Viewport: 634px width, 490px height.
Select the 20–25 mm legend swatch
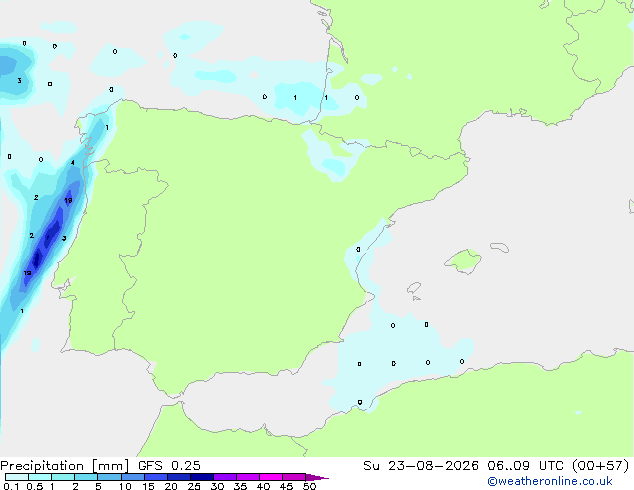[x=178, y=477]
